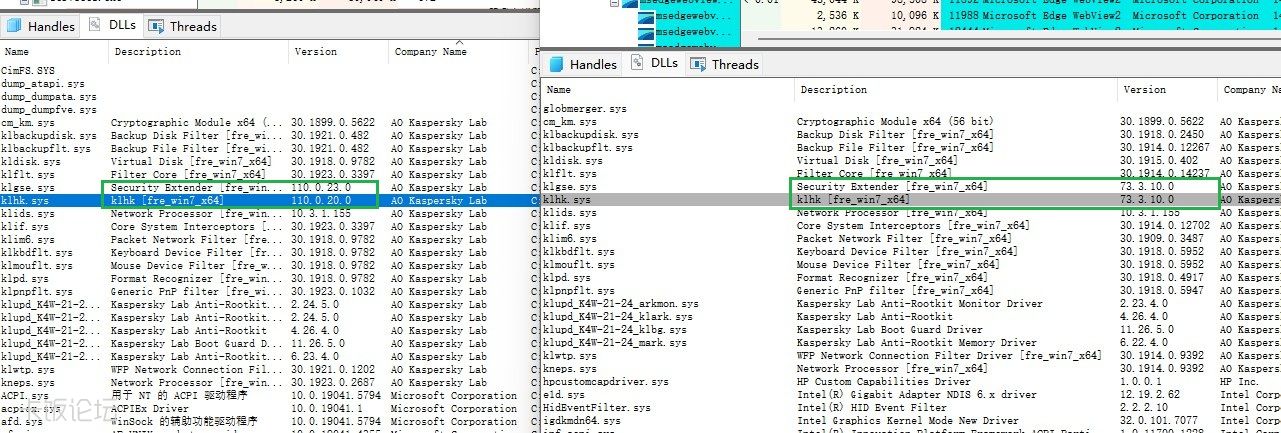Click the version value 30.1915.0.402
This screenshot has width=1281, height=433.
[x=1159, y=160]
